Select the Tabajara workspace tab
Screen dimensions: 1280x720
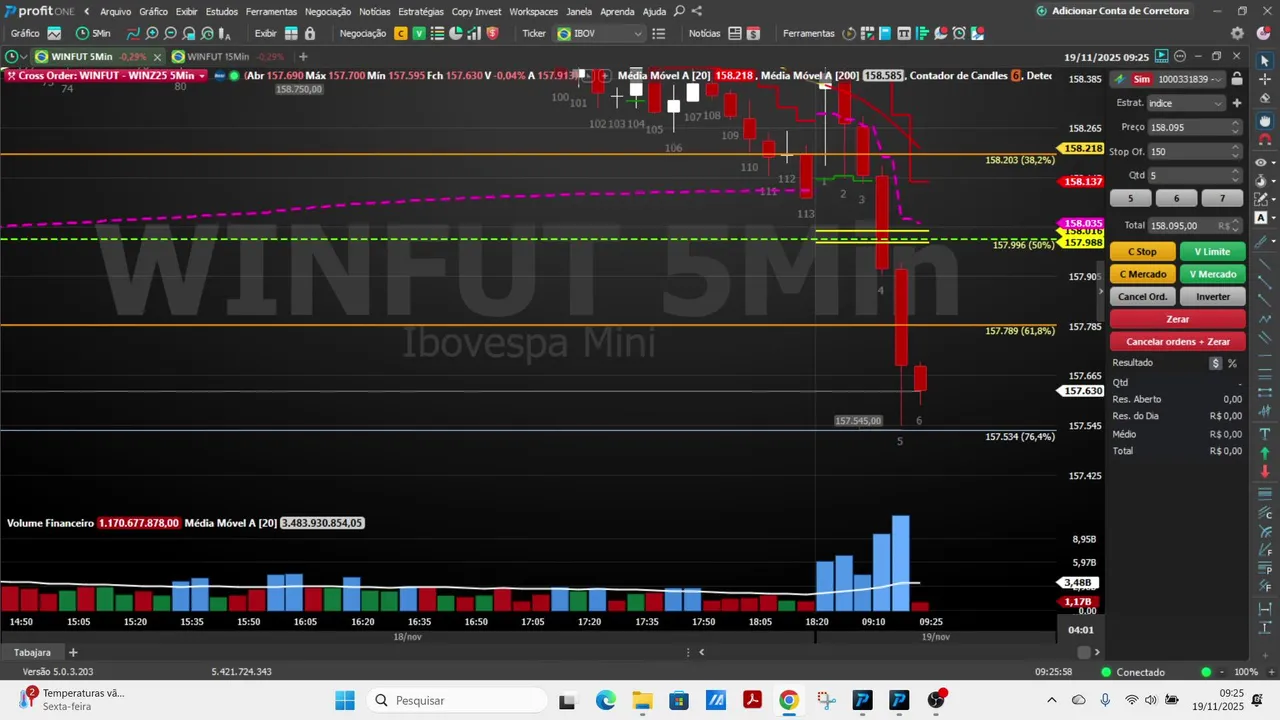pyautogui.click(x=33, y=652)
